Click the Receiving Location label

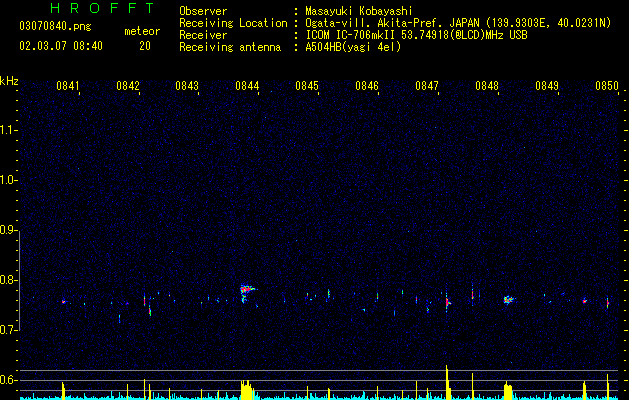point(233,23)
